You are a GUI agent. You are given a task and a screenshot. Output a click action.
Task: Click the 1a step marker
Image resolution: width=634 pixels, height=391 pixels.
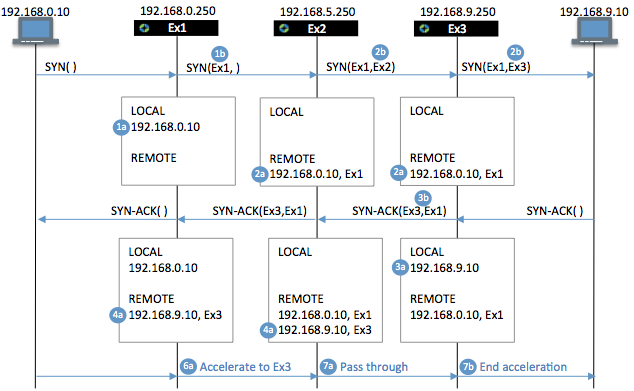pos(121,127)
